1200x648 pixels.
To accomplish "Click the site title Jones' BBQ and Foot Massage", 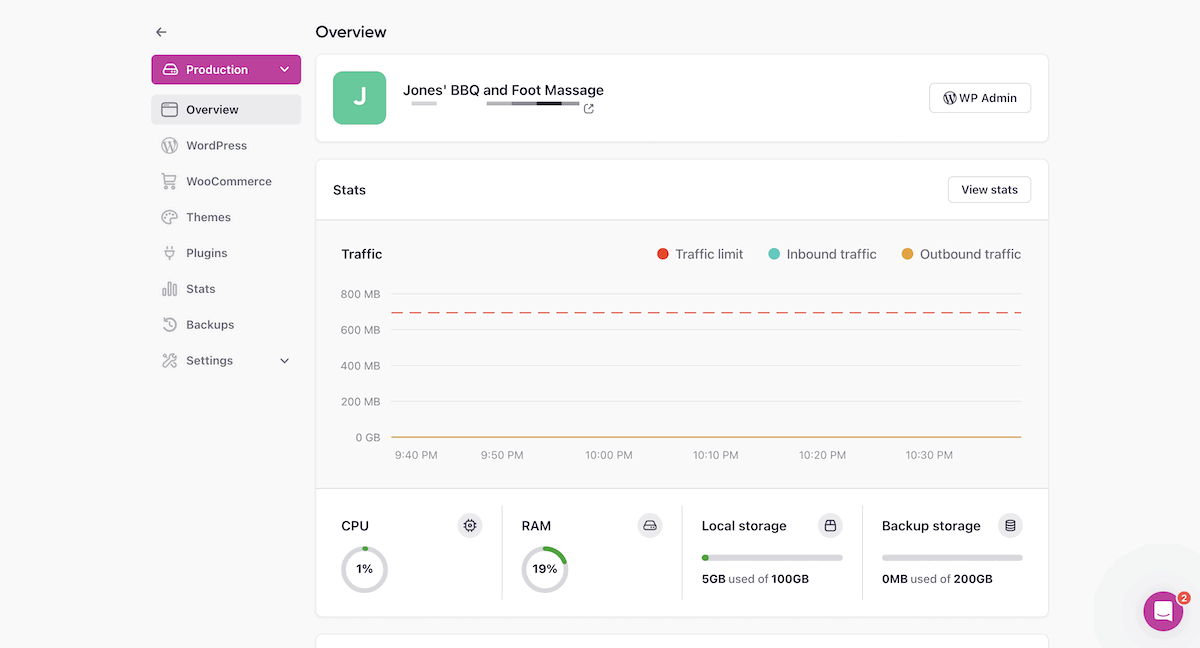I will tap(503, 90).
